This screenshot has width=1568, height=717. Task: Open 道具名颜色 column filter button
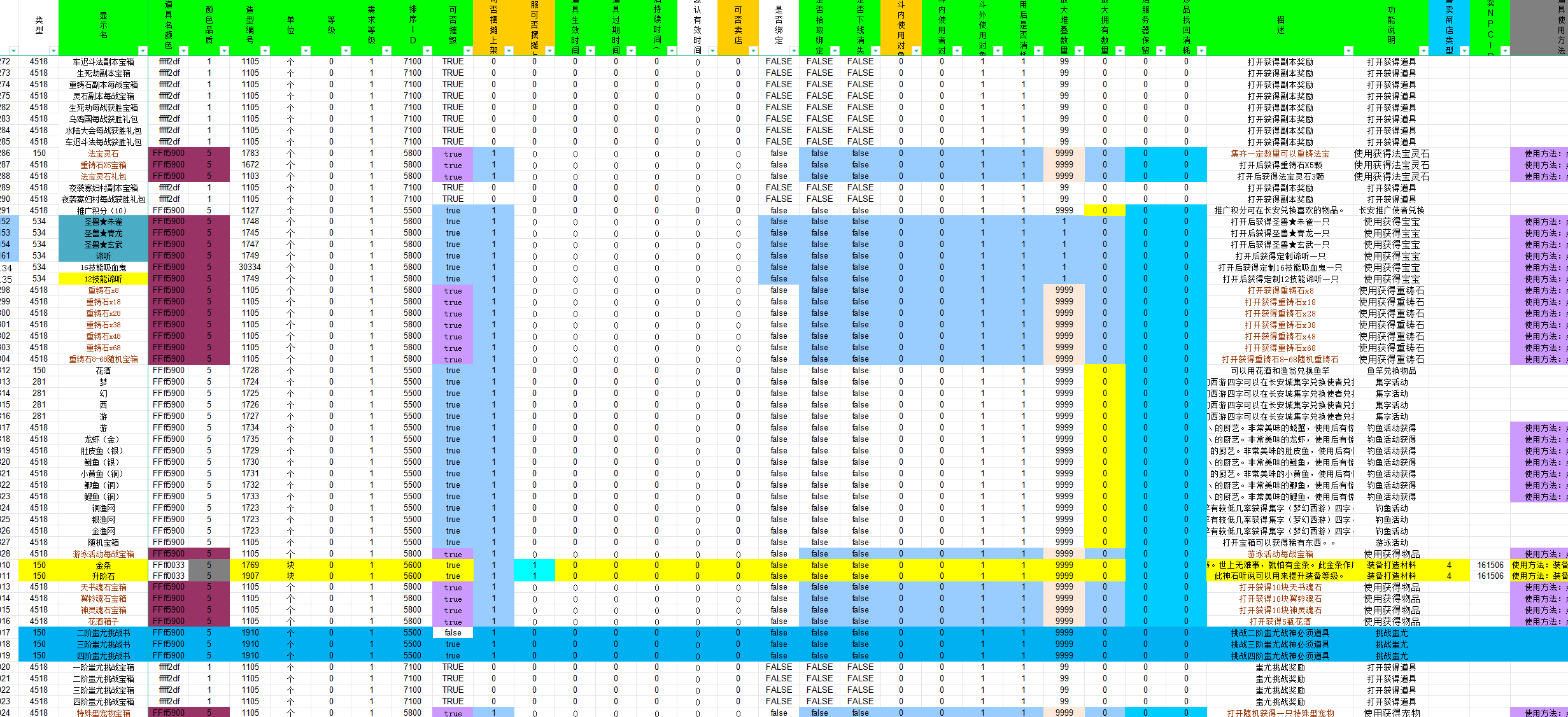pos(183,50)
